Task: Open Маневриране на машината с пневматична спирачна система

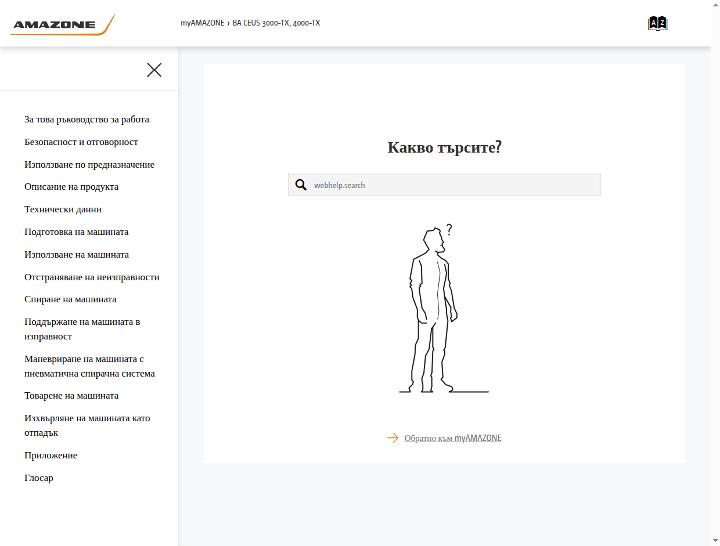Action: click(90, 366)
